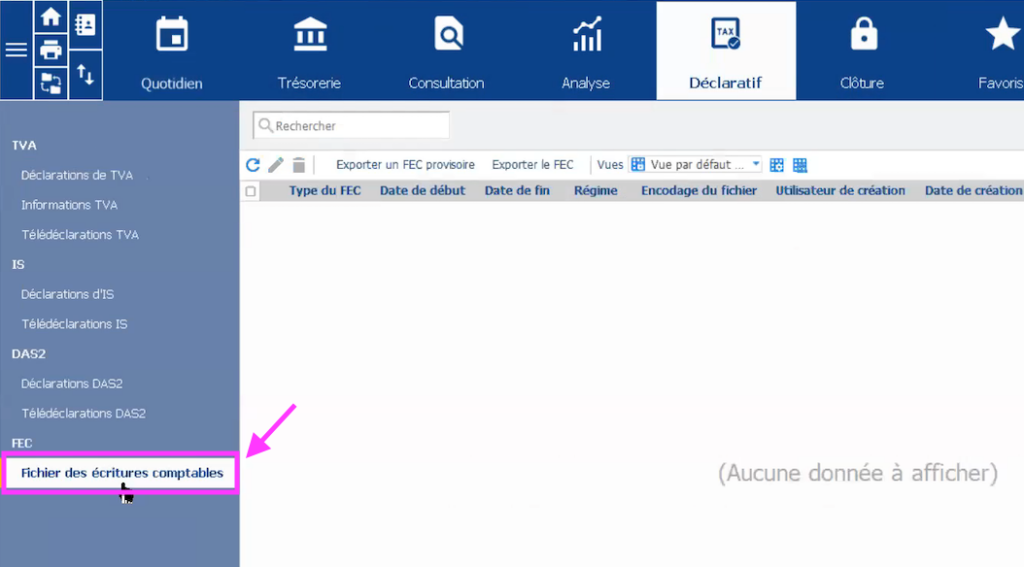Open Télédéclarations DAS2
This screenshot has width=1024, height=567.
click(84, 413)
